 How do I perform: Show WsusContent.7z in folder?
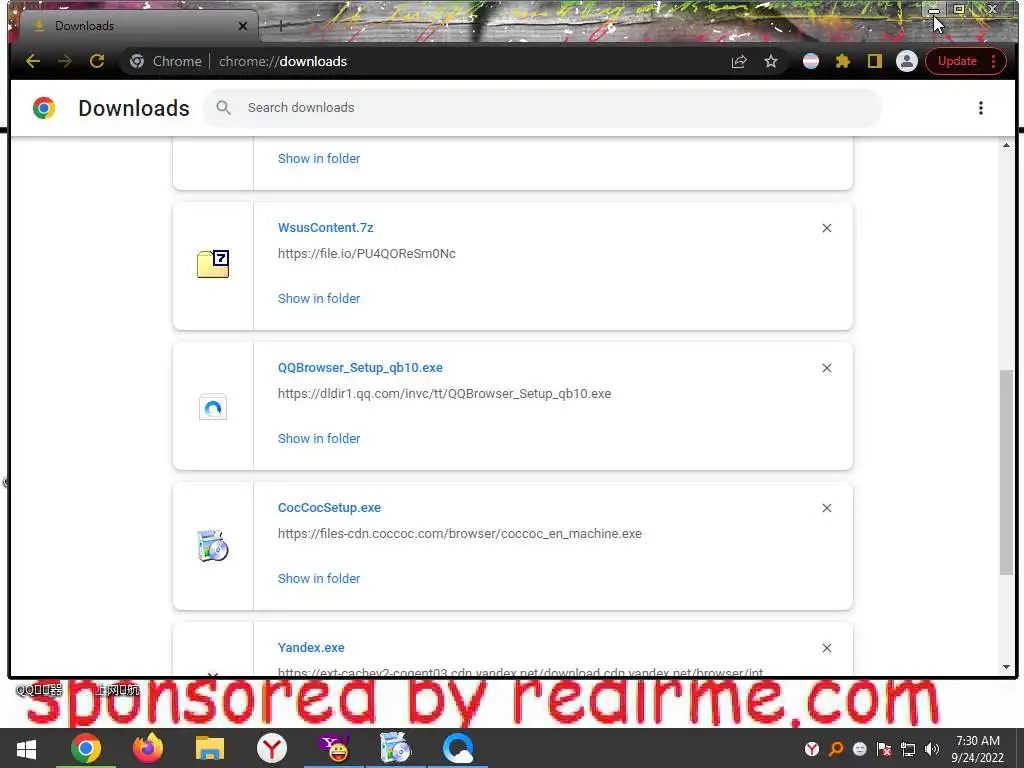click(319, 298)
